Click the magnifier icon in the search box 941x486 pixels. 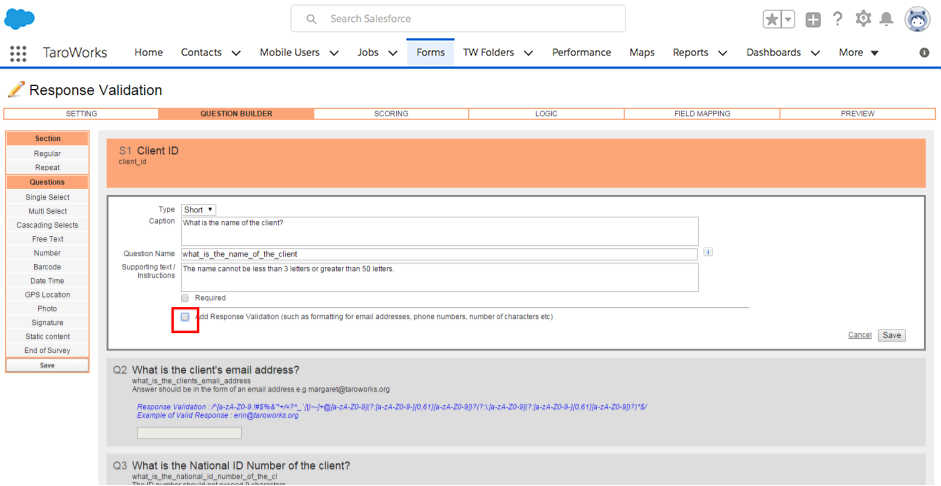pyautogui.click(x=311, y=19)
